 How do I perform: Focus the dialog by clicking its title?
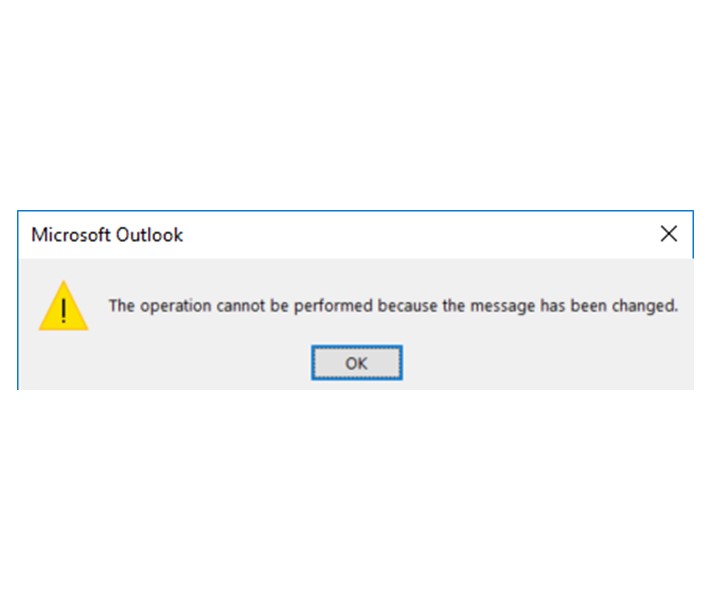coord(107,235)
